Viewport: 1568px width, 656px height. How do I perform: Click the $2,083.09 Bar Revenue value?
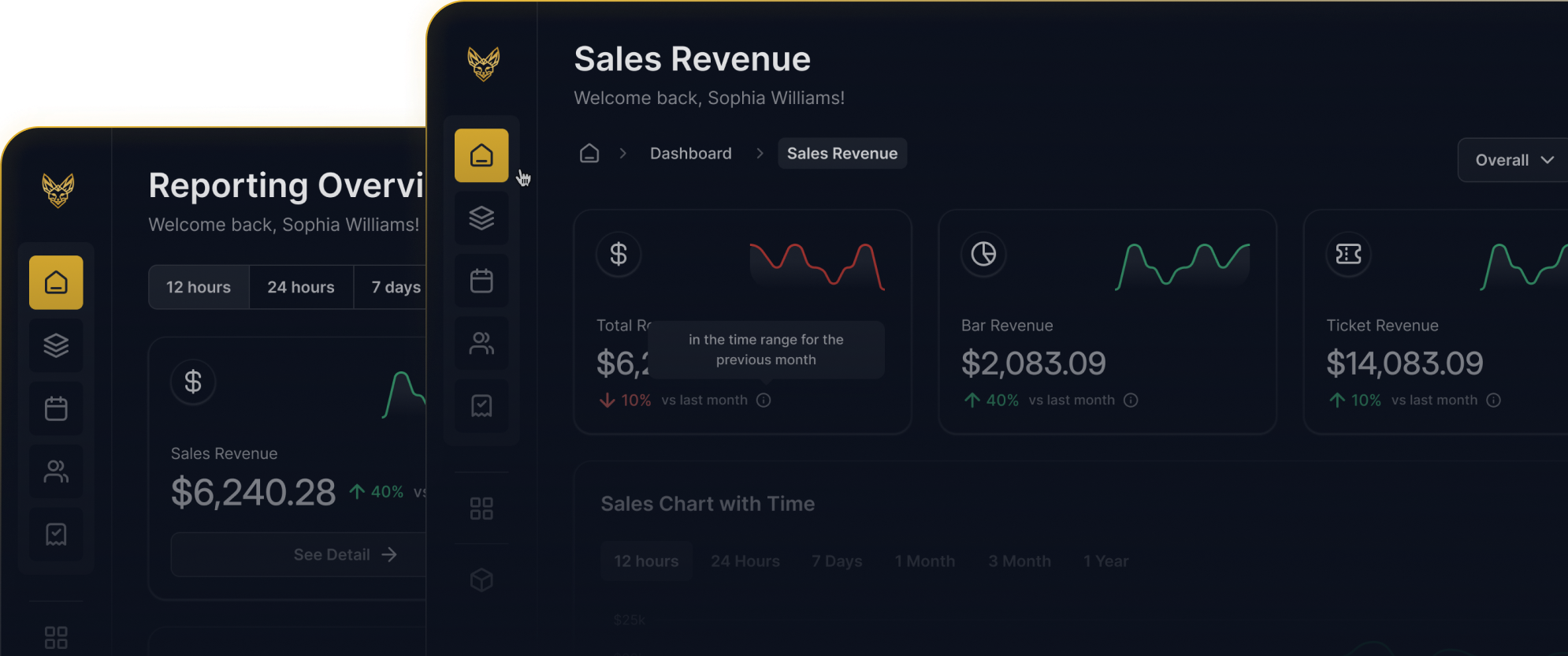[1033, 363]
